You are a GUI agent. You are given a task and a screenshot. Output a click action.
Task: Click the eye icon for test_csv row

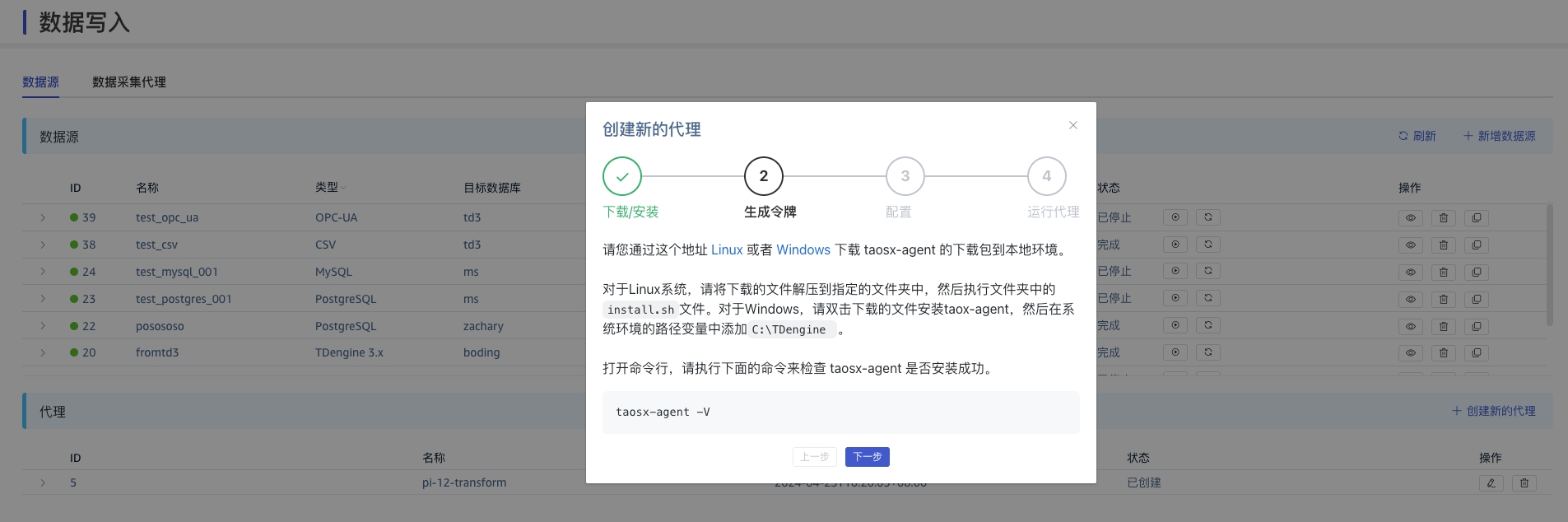(x=1410, y=245)
